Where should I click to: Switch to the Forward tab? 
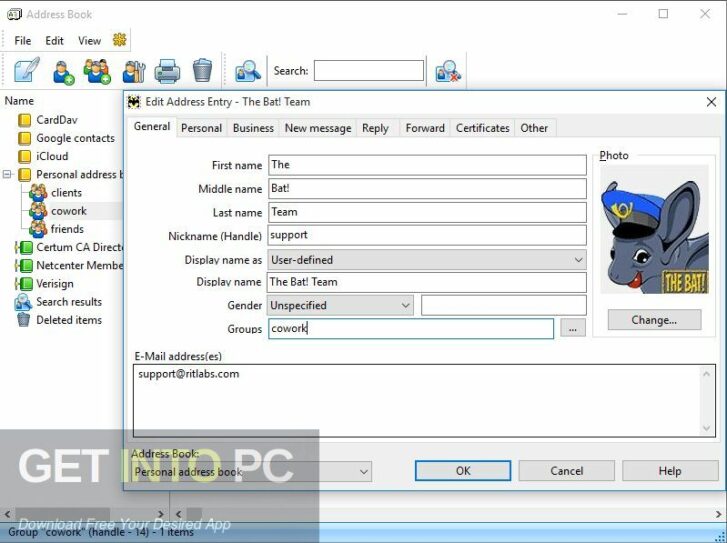425,128
